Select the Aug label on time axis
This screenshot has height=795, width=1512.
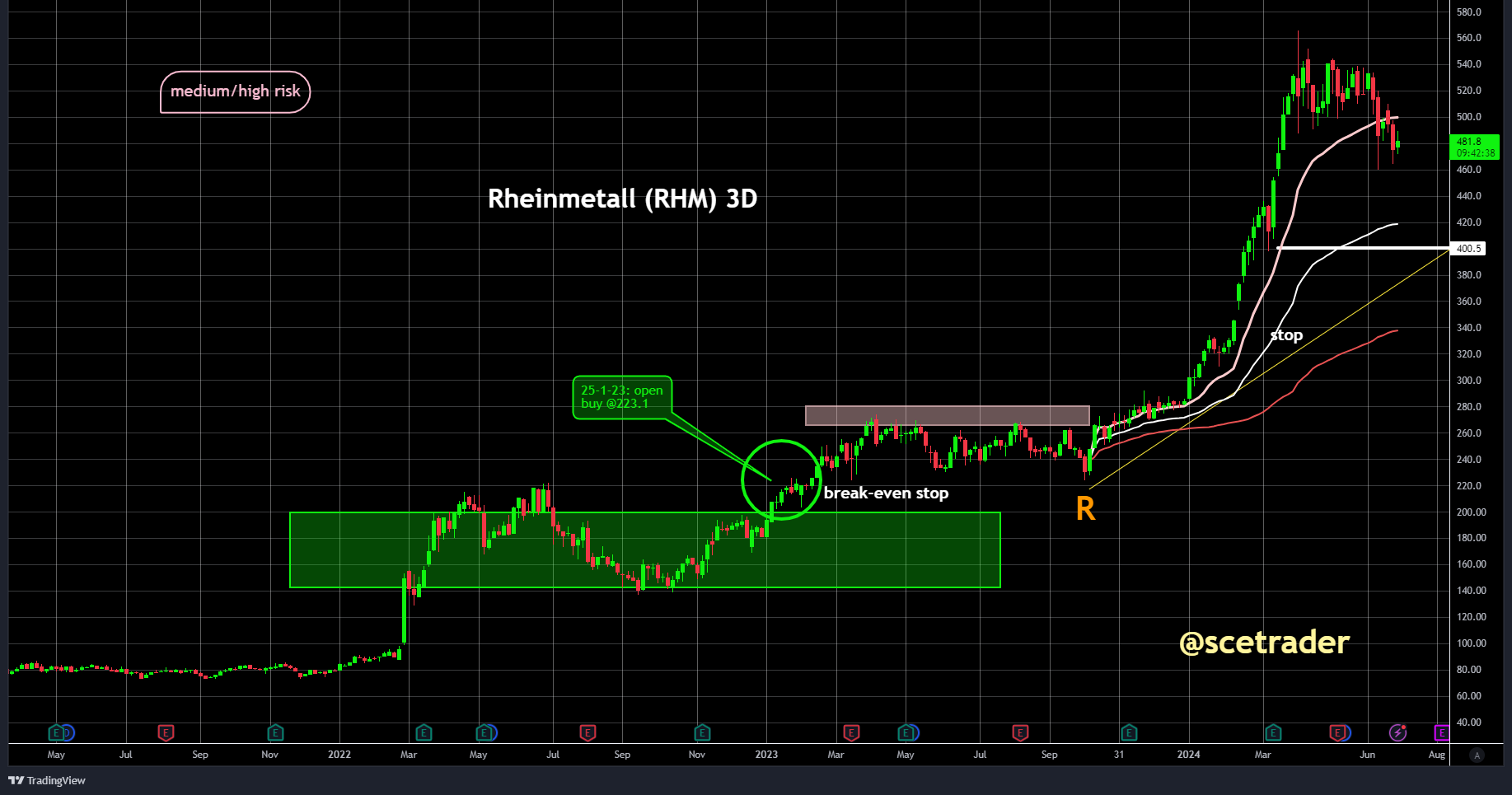(1437, 755)
